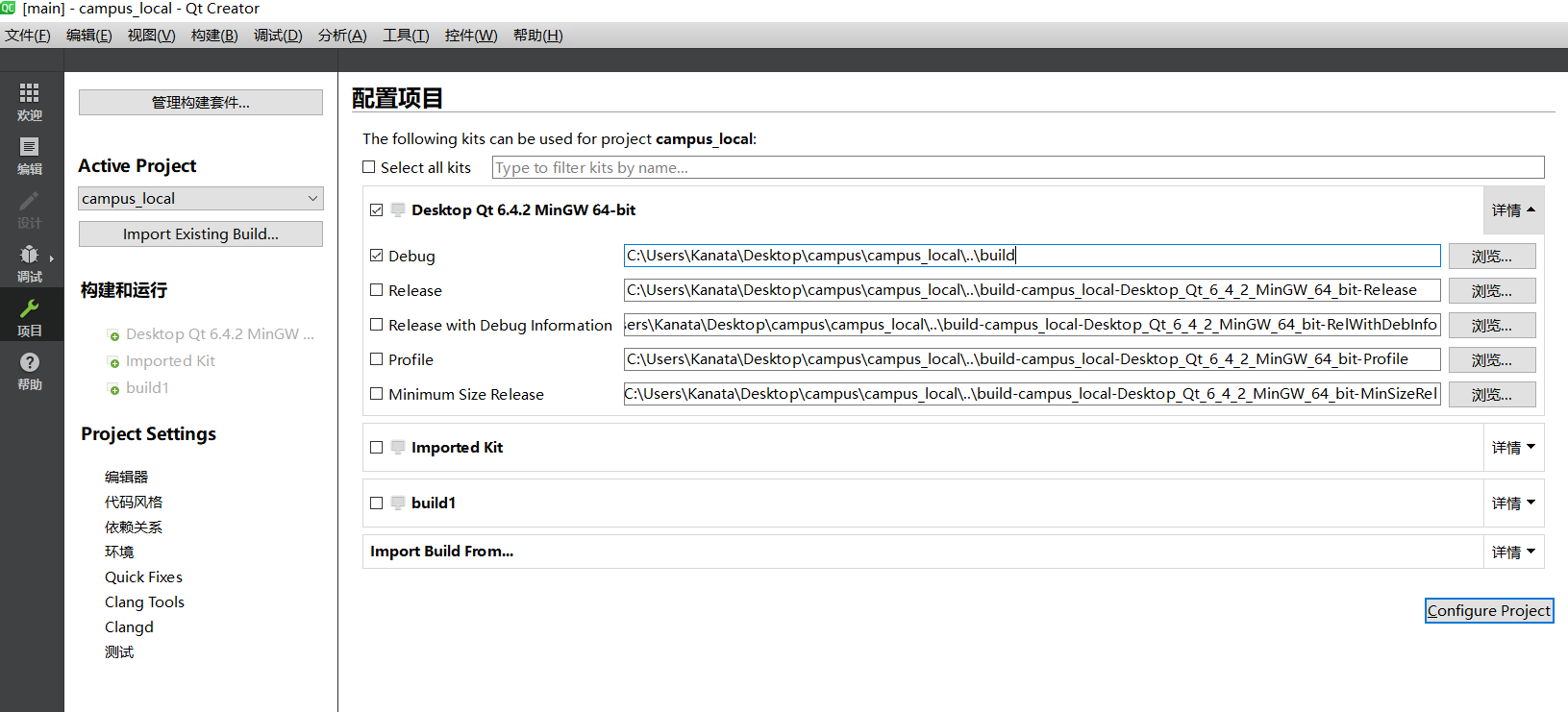Click the Design (设计) pencil icon
This screenshot has height=712, width=1568.
point(30,201)
